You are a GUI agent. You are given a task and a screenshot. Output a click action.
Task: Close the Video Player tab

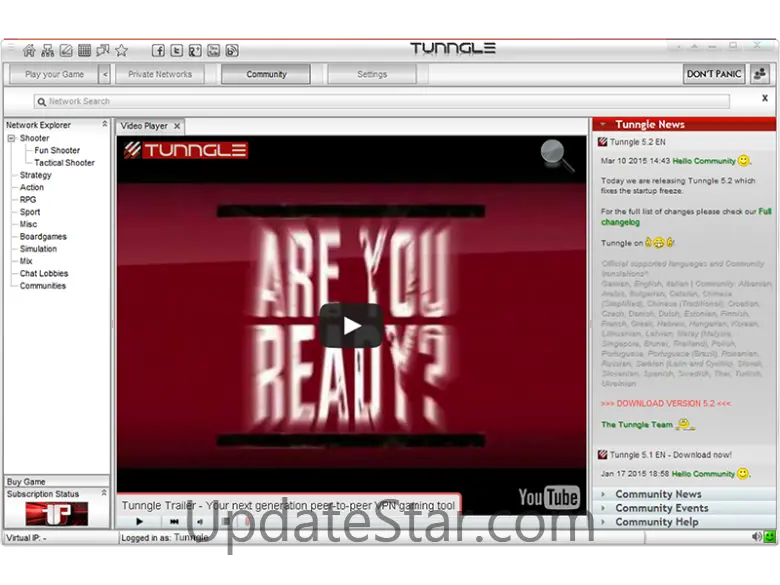tap(177, 126)
